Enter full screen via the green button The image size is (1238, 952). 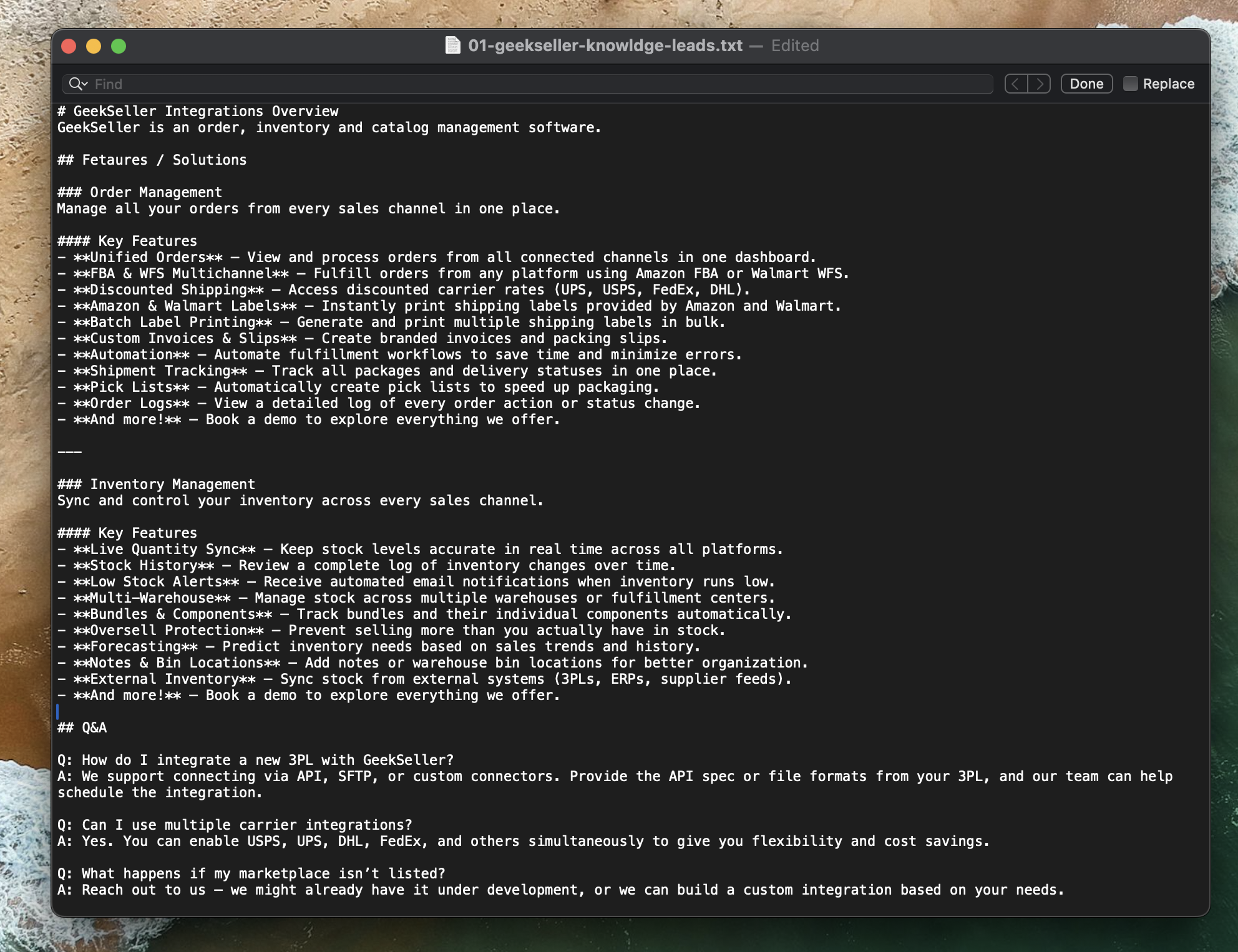119,46
